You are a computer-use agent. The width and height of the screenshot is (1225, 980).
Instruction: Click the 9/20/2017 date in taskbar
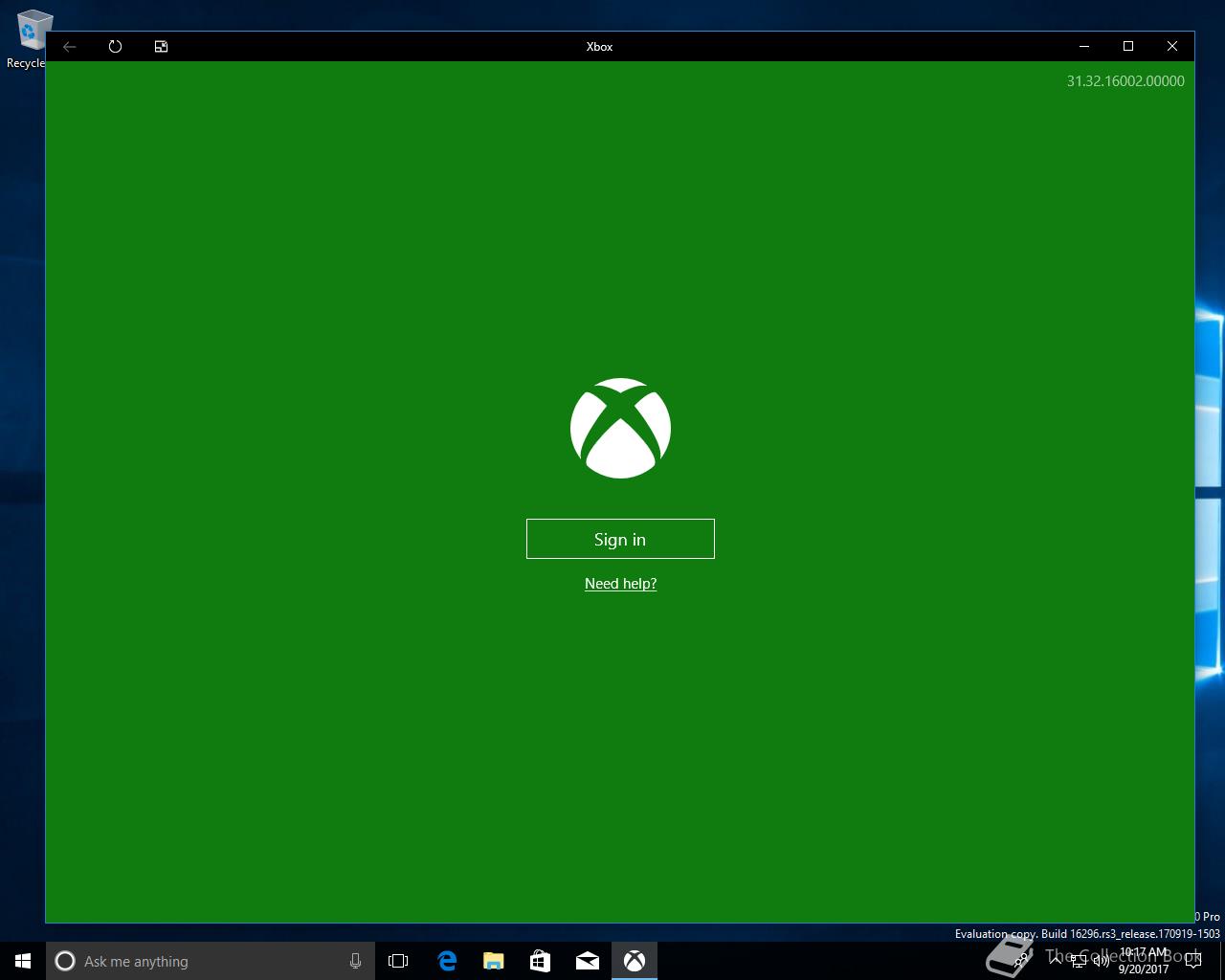coord(1144,969)
